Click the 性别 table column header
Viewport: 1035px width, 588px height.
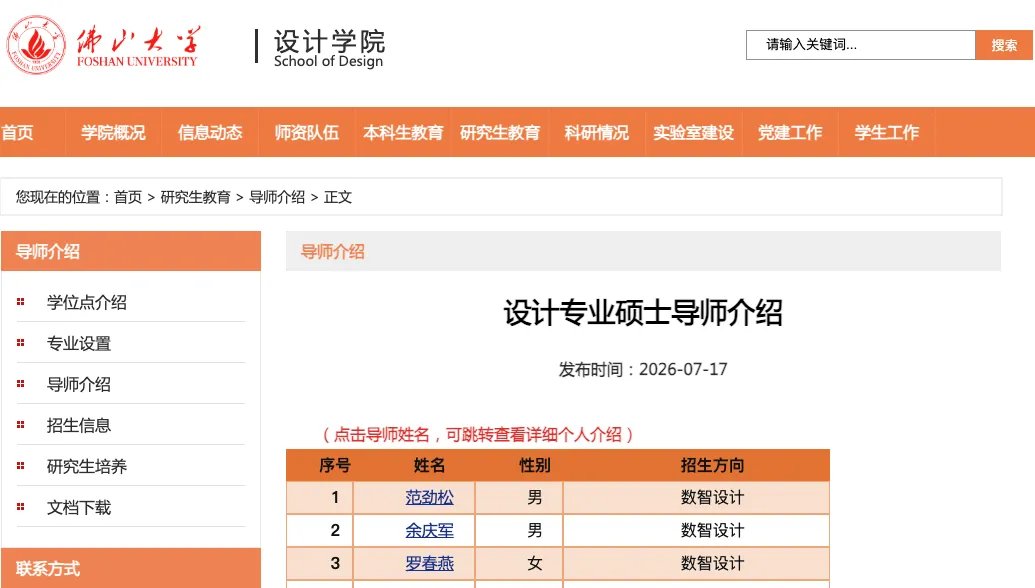pyautogui.click(x=535, y=466)
